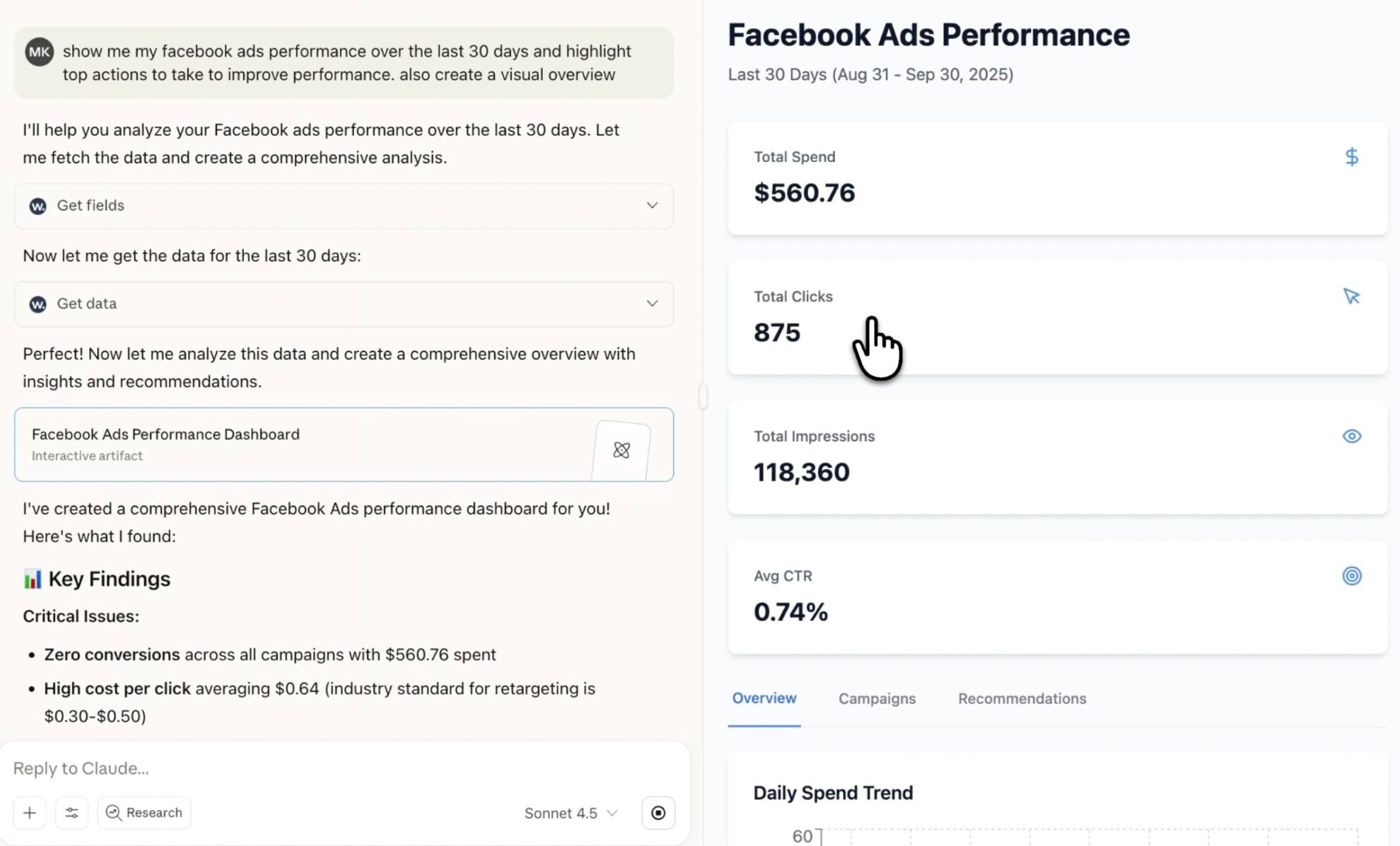Image resolution: width=1400 pixels, height=846 pixels.
Task: Click the panel divider resize handle
Action: tap(703, 396)
